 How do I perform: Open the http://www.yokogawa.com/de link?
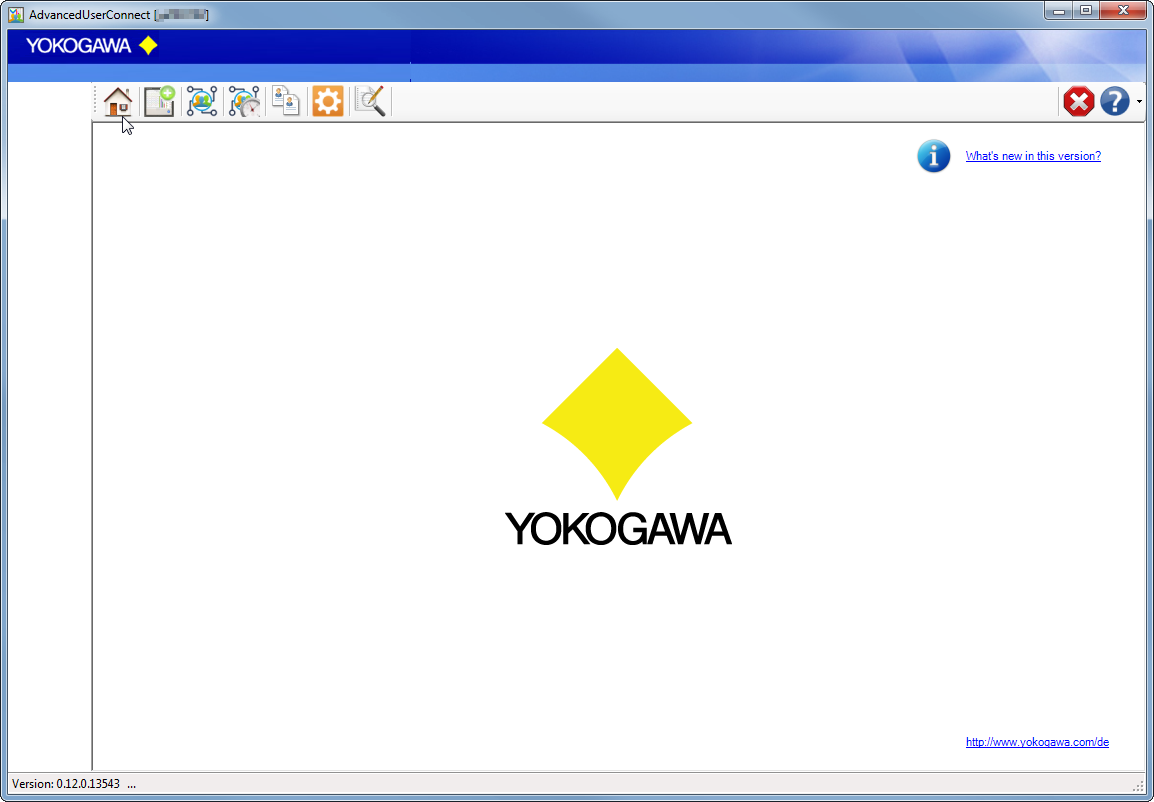point(1037,742)
